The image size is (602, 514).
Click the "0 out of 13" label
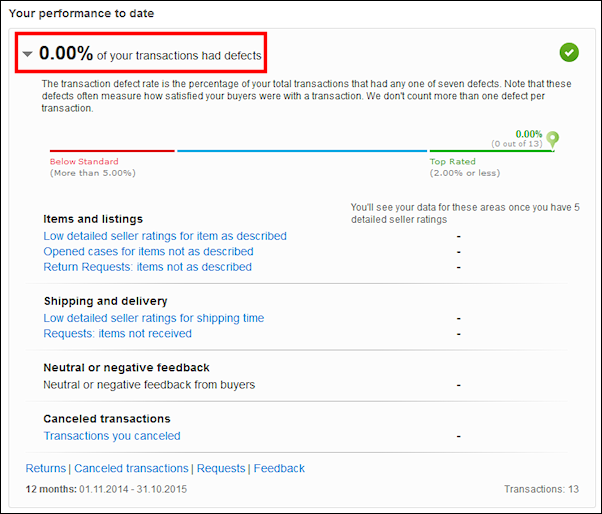pyautogui.click(x=517, y=144)
